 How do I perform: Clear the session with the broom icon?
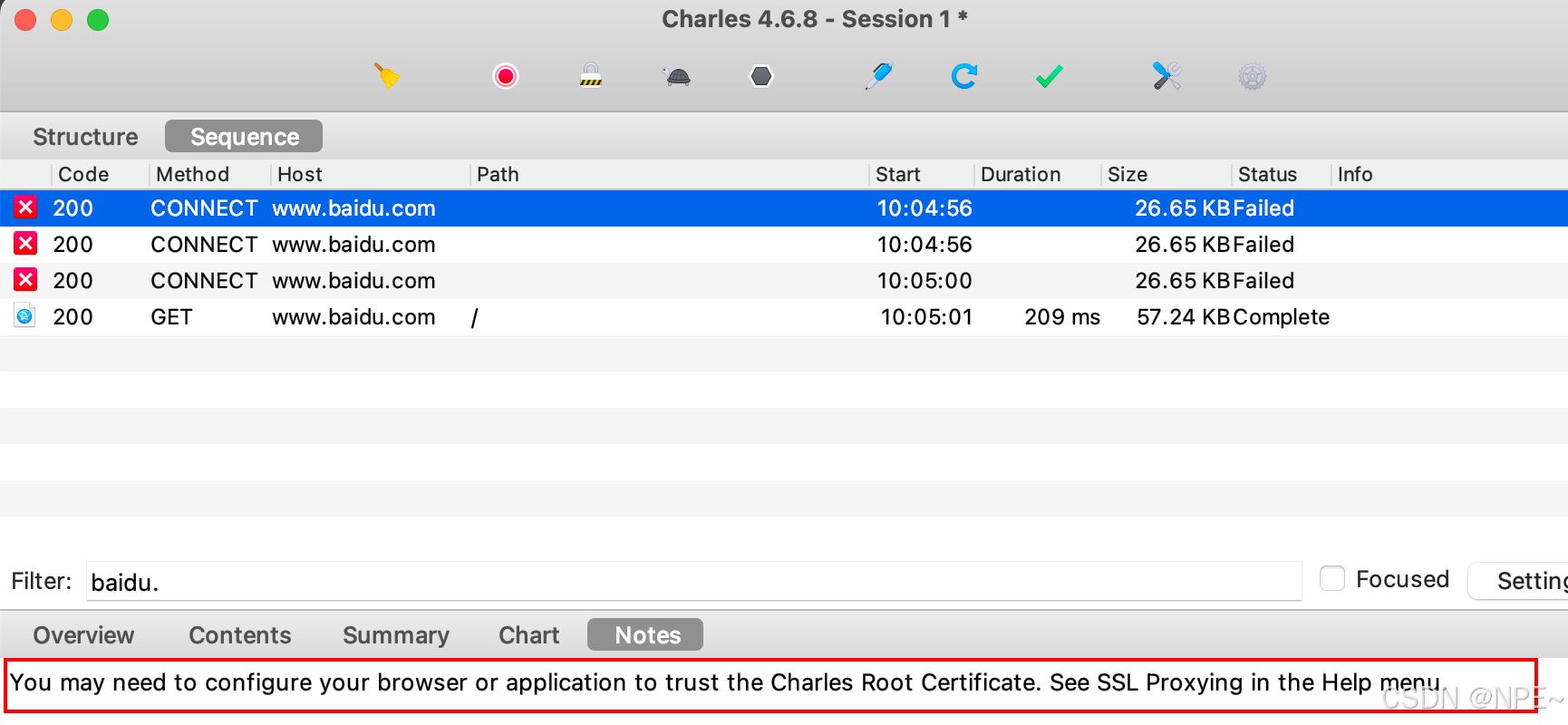coord(387,76)
